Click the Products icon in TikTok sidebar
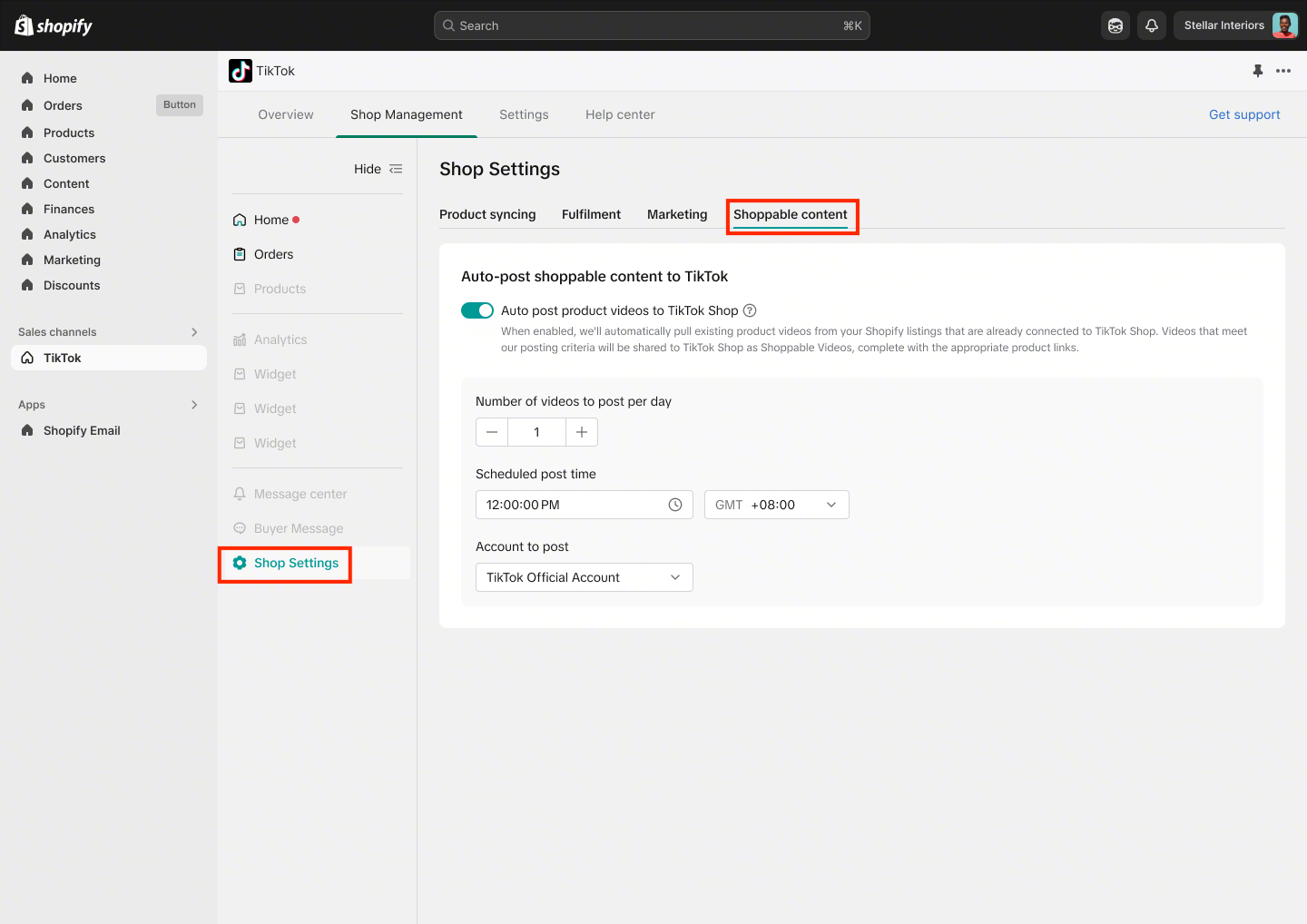 (x=240, y=289)
